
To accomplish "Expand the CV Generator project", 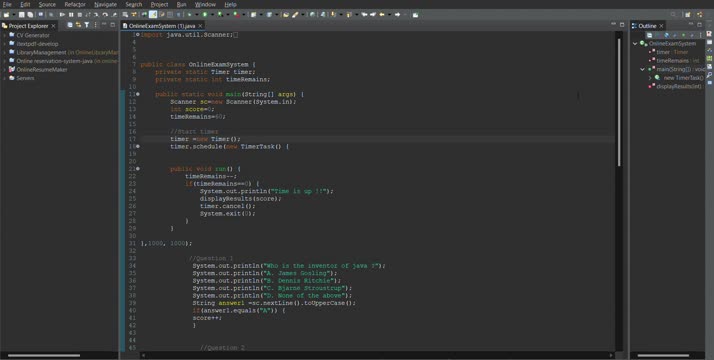I will point(5,35).
